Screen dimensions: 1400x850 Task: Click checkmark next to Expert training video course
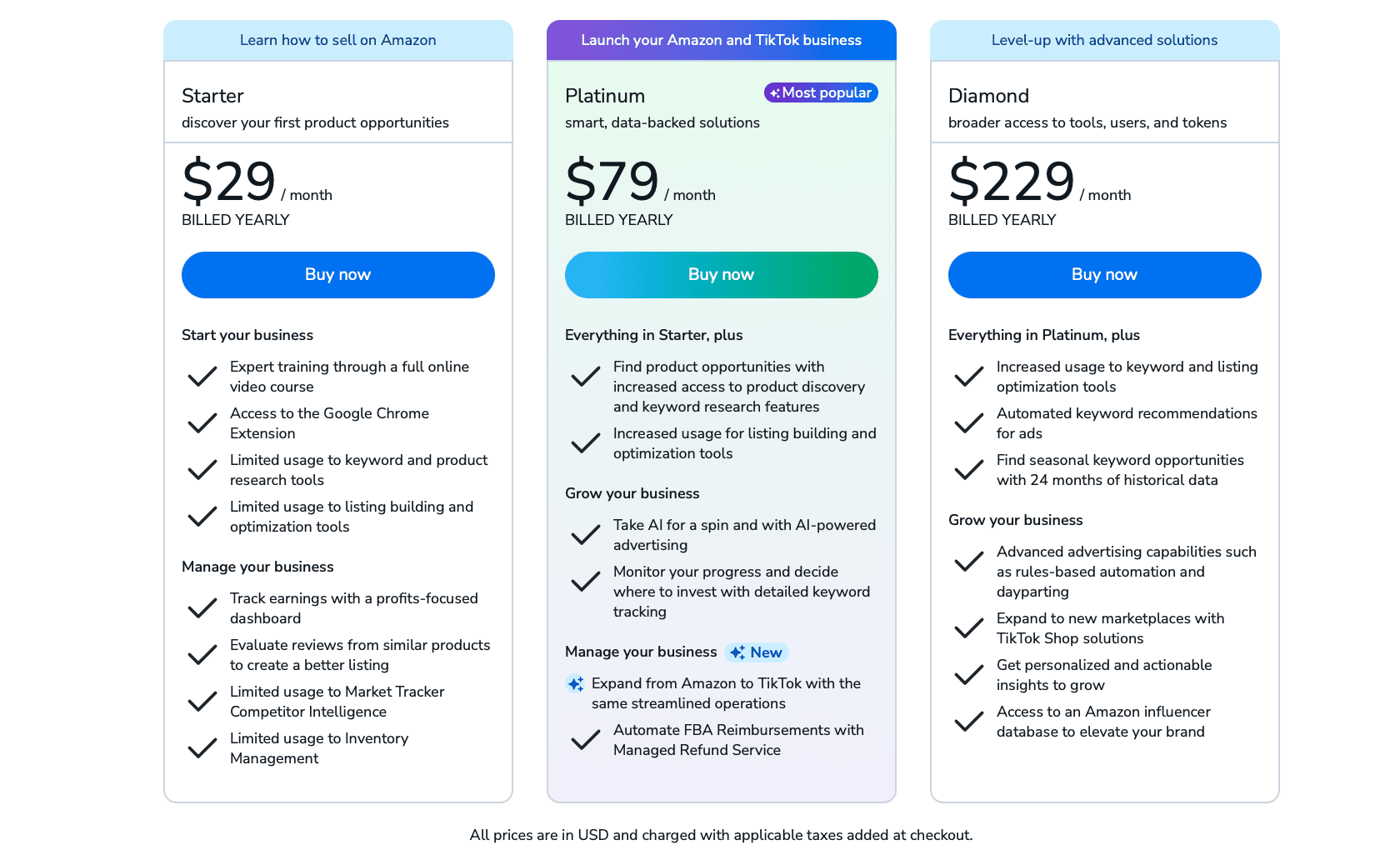tap(202, 377)
